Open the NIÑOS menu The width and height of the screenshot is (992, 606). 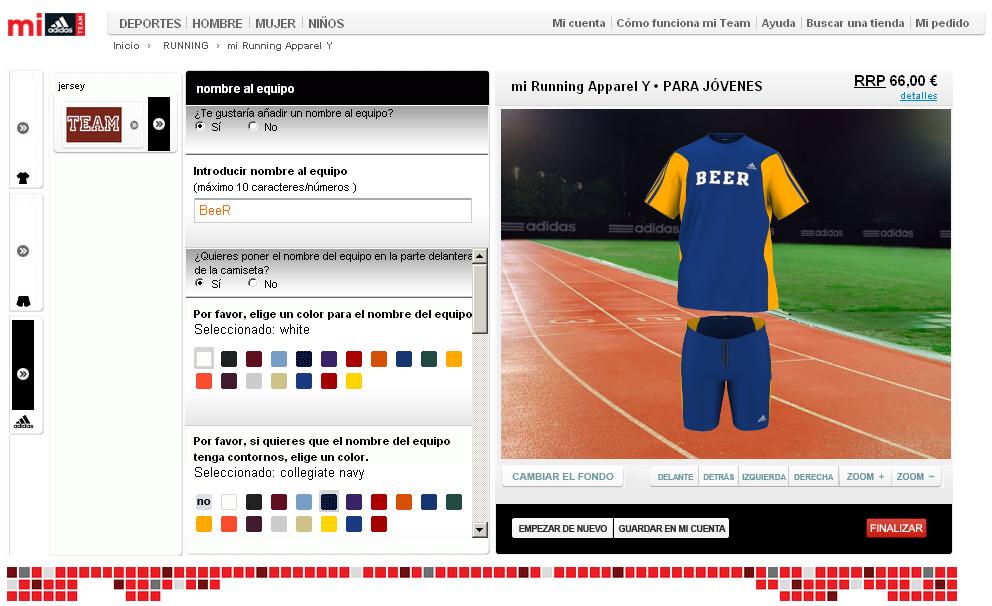(x=326, y=23)
